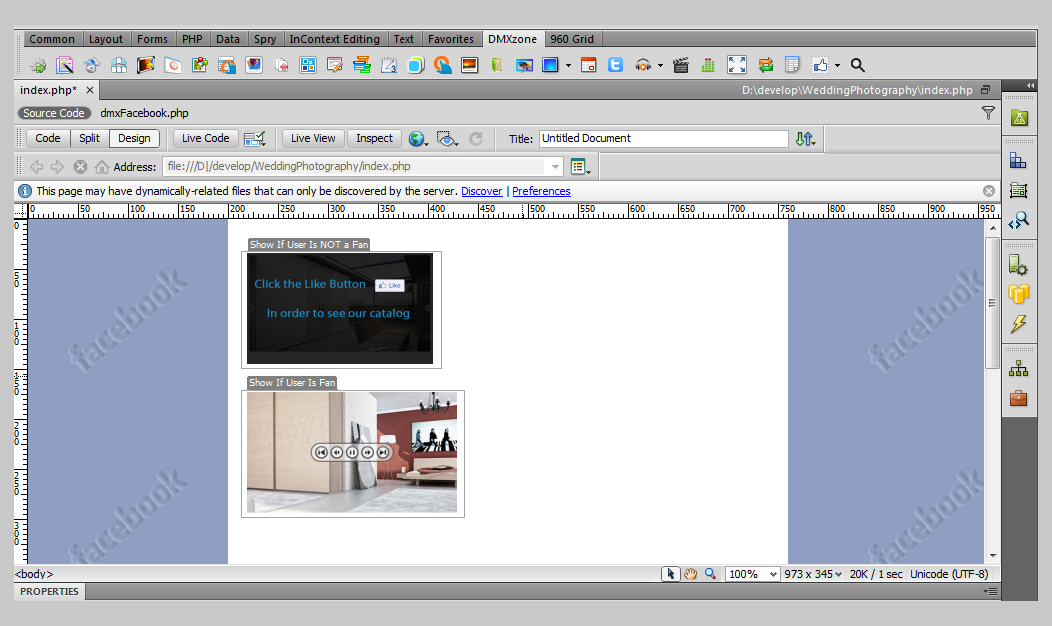Close the index.php document tab
Viewport: 1052px width, 626px height.
89,90
